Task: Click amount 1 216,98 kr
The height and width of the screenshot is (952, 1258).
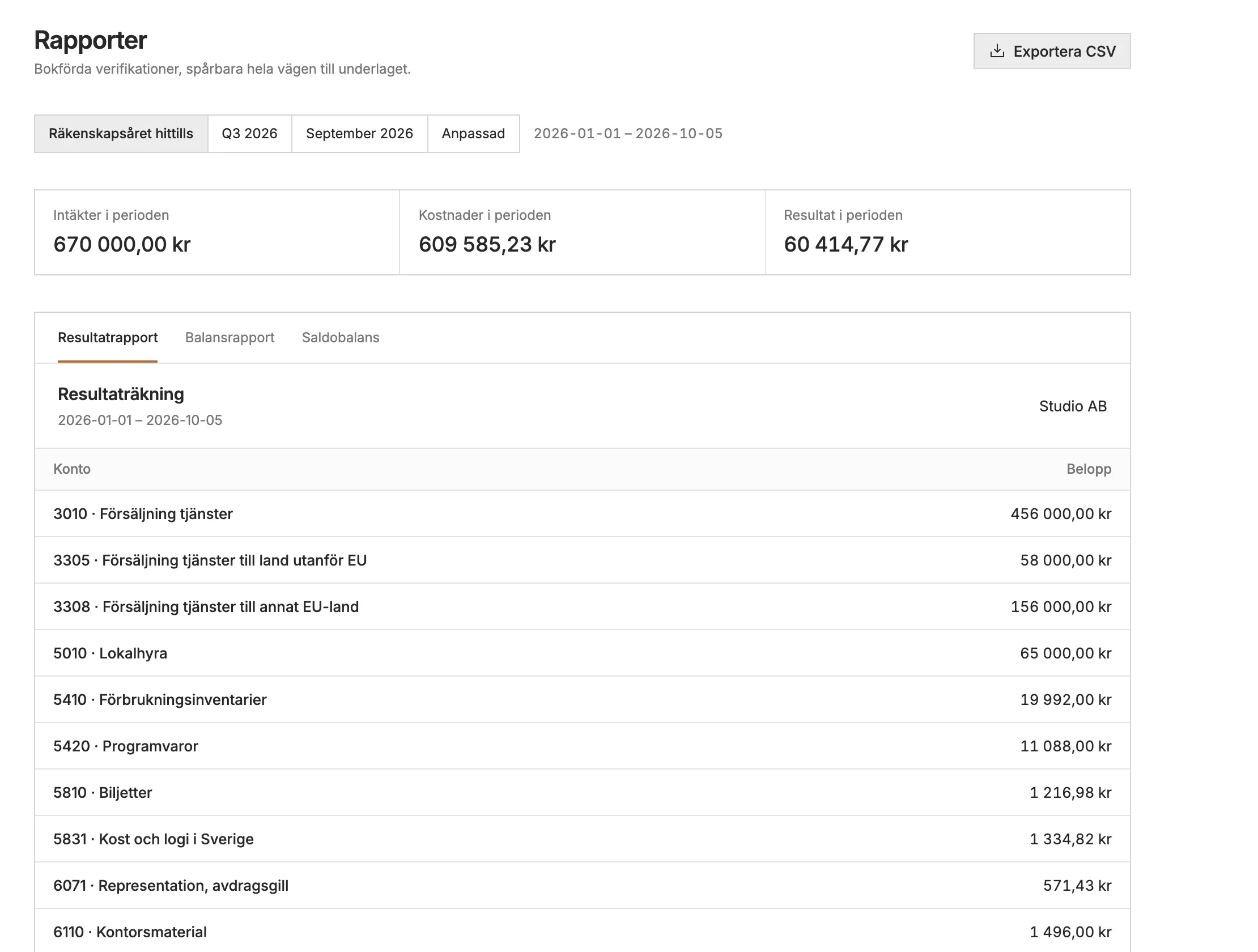Action: pyautogui.click(x=1070, y=793)
